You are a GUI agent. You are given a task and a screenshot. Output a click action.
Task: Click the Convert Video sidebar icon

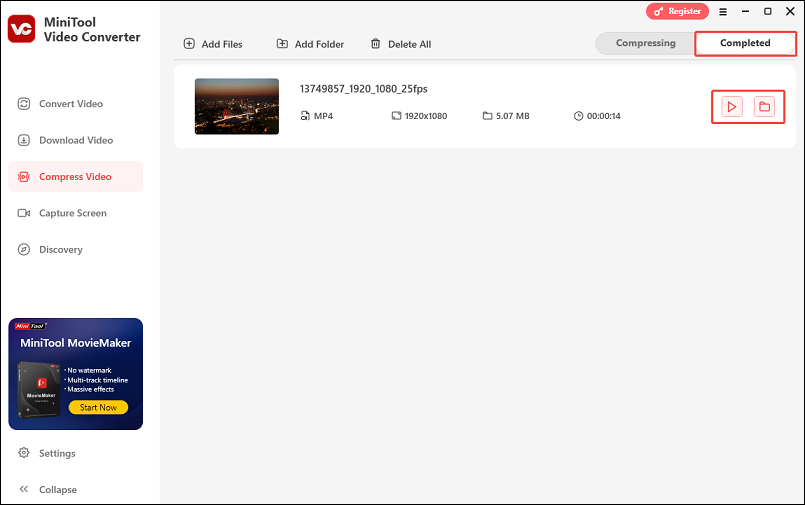point(24,104)
